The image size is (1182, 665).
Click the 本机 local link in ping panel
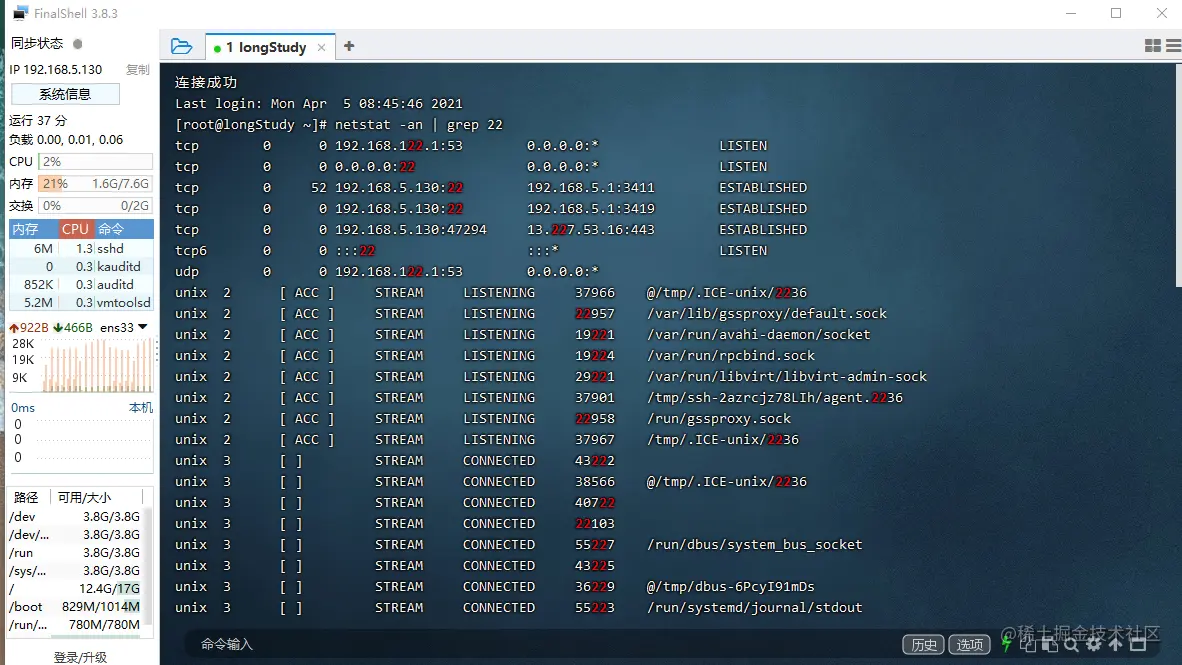click(x=141, y=407)
